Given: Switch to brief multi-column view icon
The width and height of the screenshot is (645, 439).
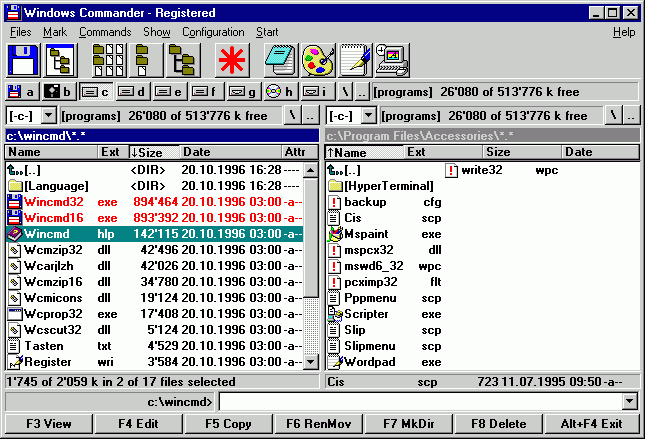Looking at the screenshot, I should (x=109, y=60).
